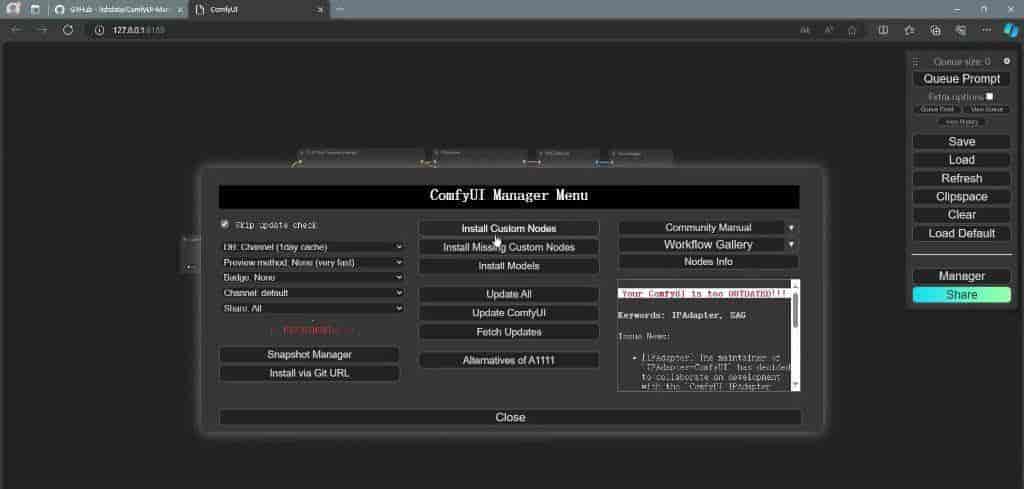The height and width of the screenshot is (489, 1024).
Task: Click the Keywords: IPAdapter, SAG line
Action: click(681, 315)
